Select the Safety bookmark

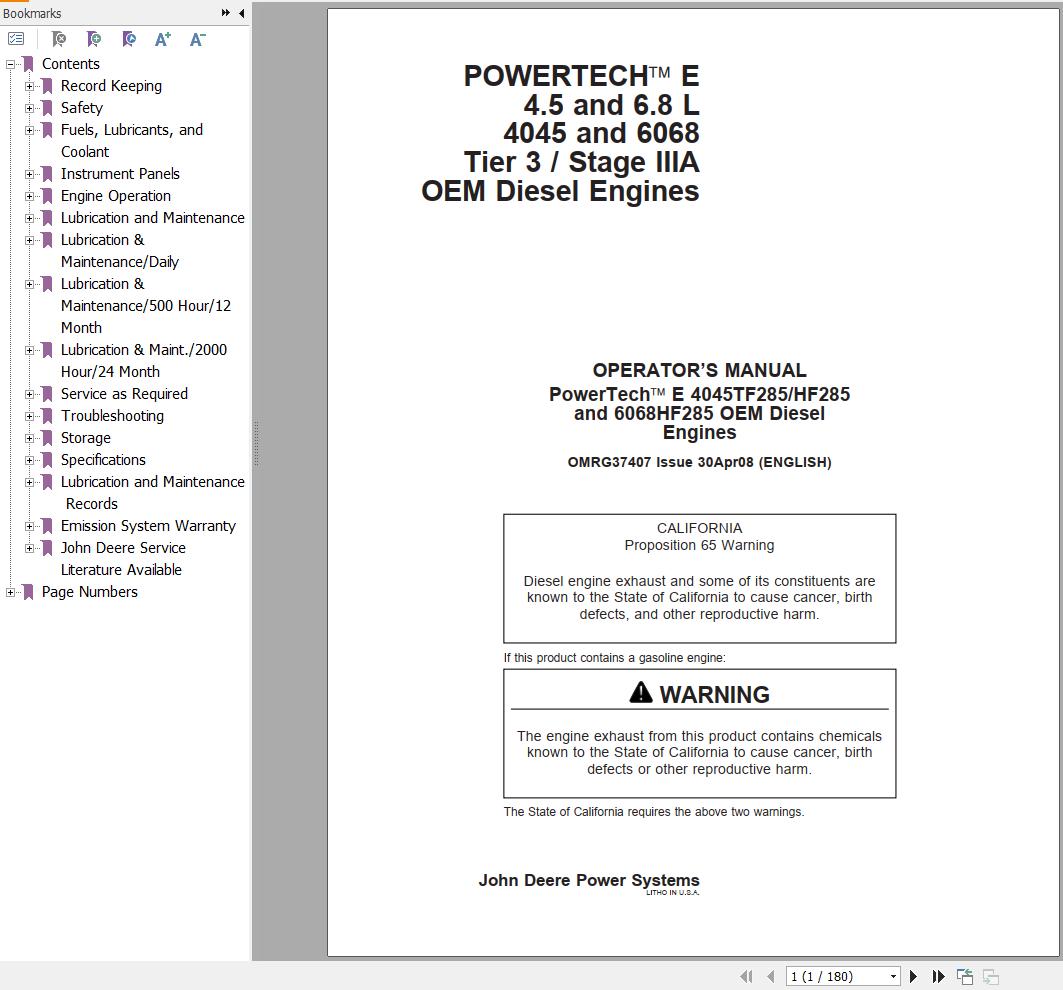tap(81, 107)
